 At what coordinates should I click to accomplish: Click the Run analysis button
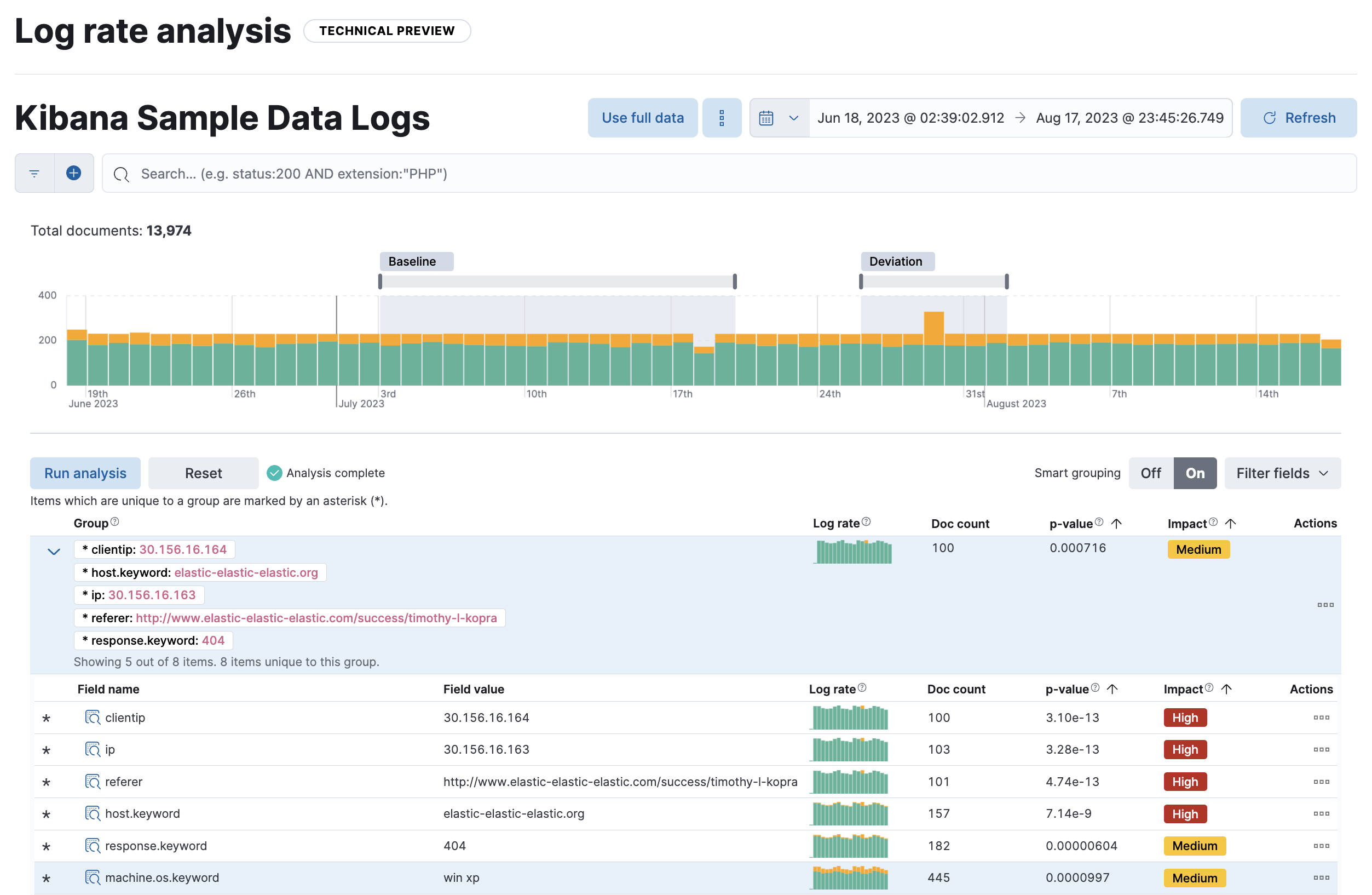click(x=85, y=473)
